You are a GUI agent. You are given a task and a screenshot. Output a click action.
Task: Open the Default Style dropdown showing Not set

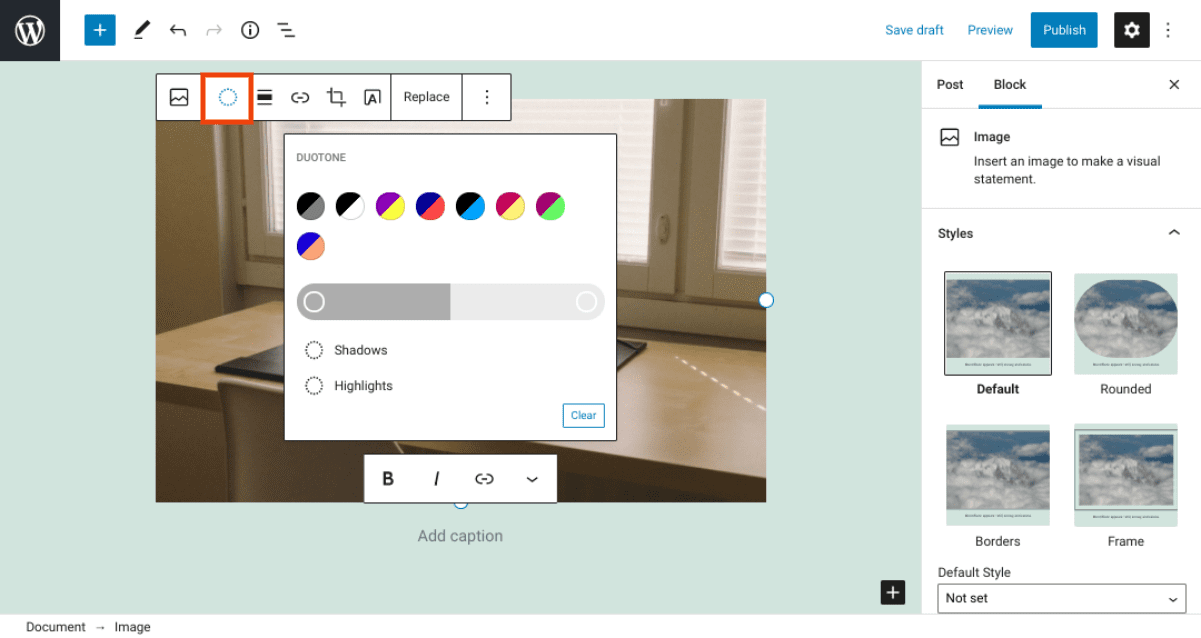pyautogui.click(x=1061, y=598)
